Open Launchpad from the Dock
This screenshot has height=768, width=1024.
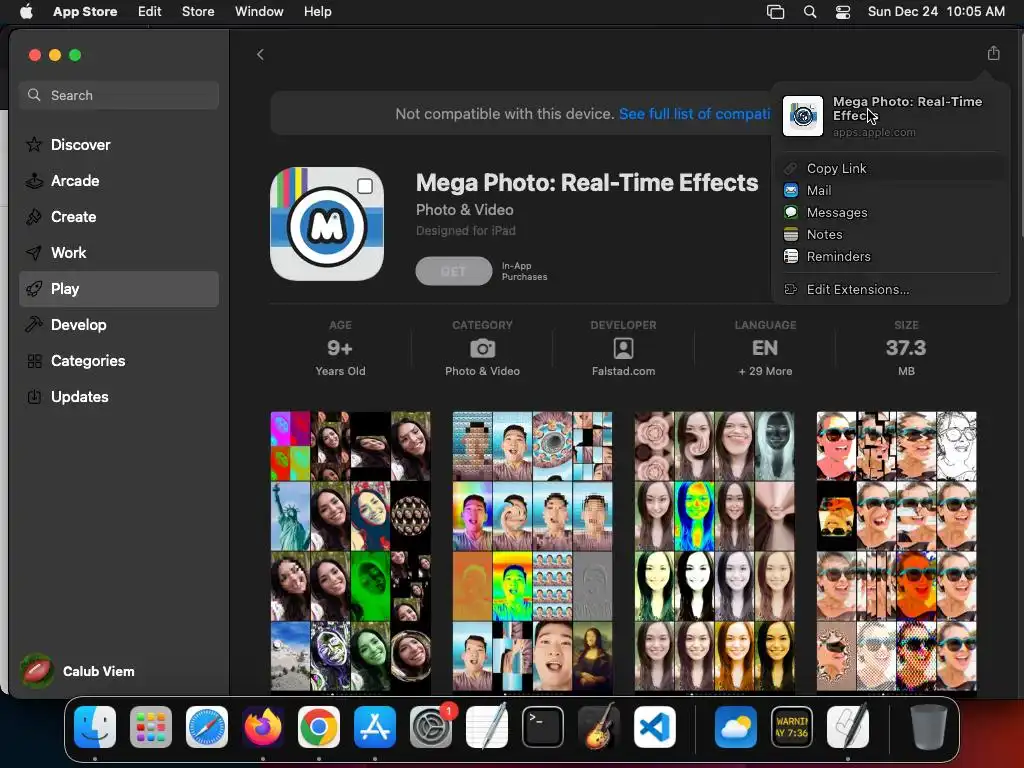[x=151, y=727]
